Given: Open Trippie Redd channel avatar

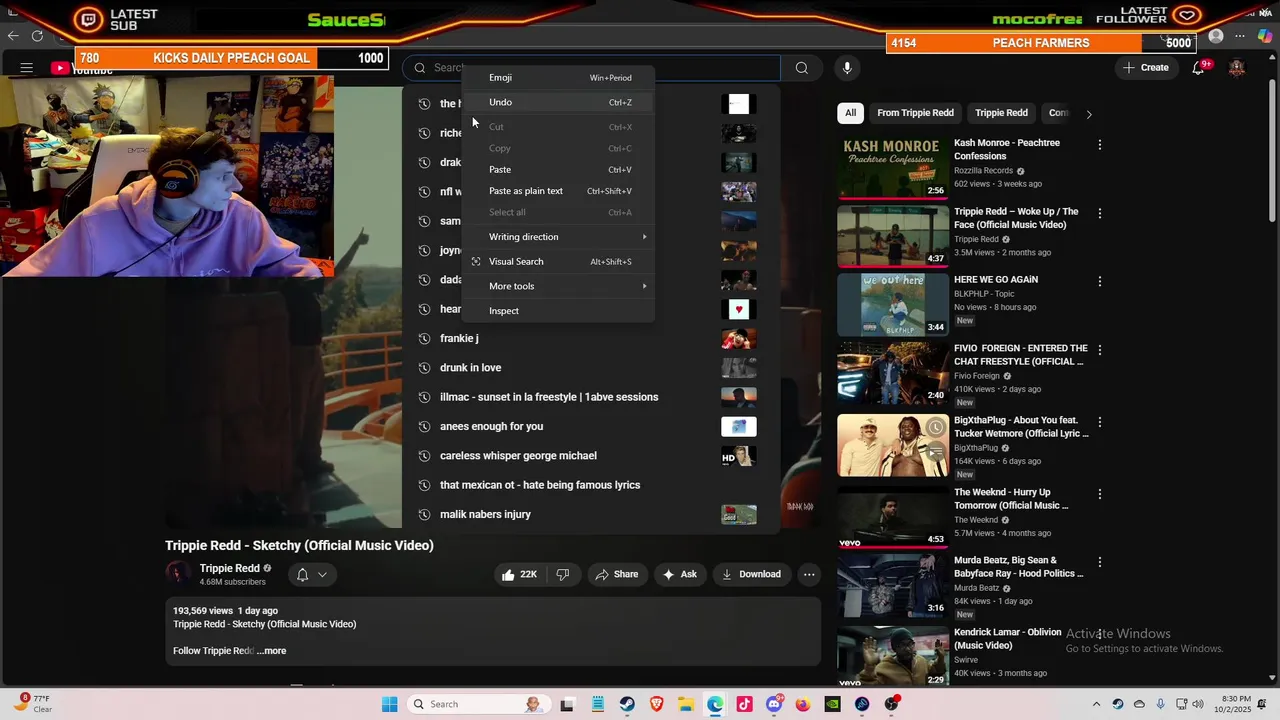Looking at the screenshot, I should pyautogui.click(x=178, y=573).
